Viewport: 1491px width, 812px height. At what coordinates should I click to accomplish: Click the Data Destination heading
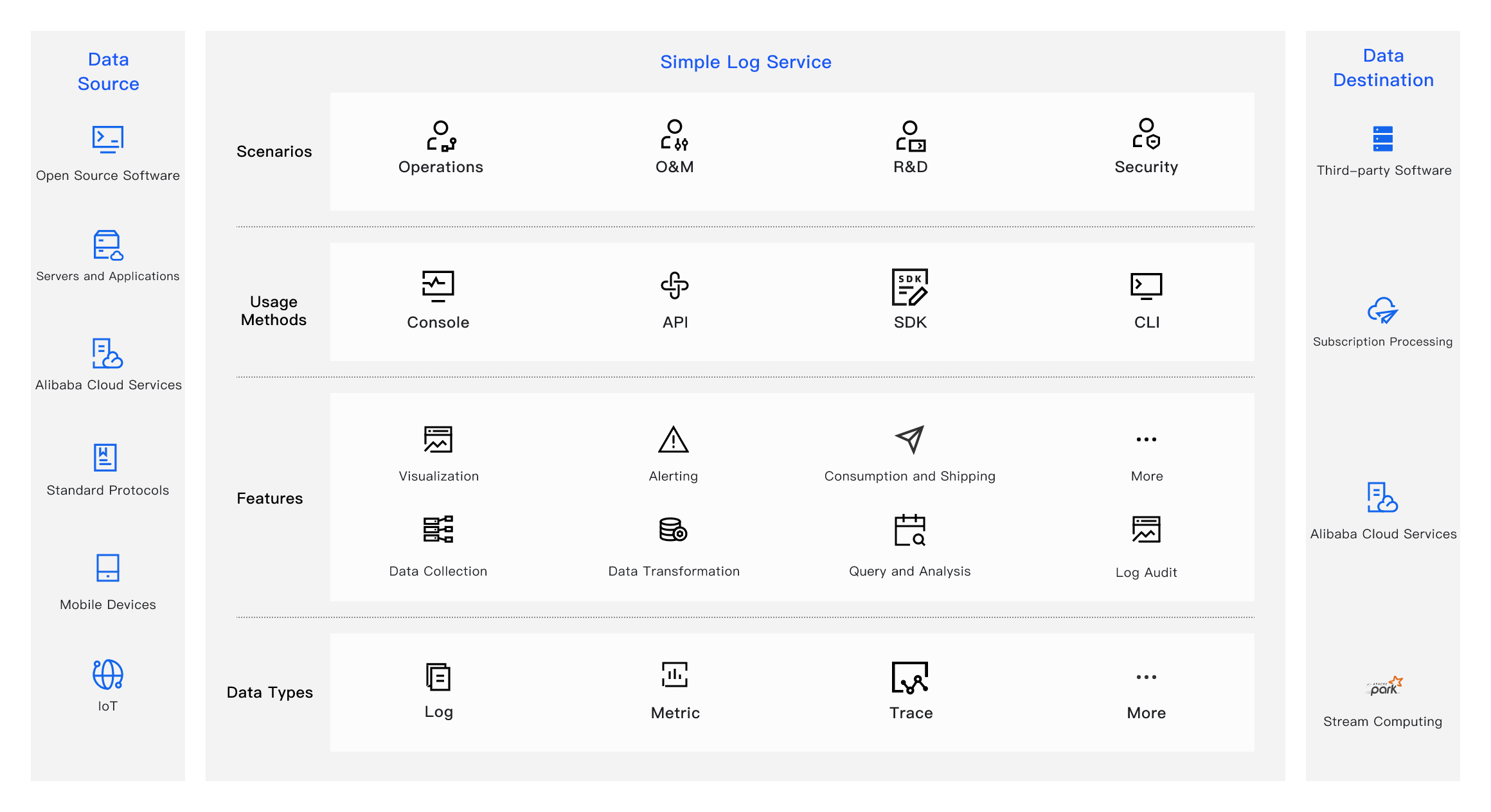(1383, 67)
